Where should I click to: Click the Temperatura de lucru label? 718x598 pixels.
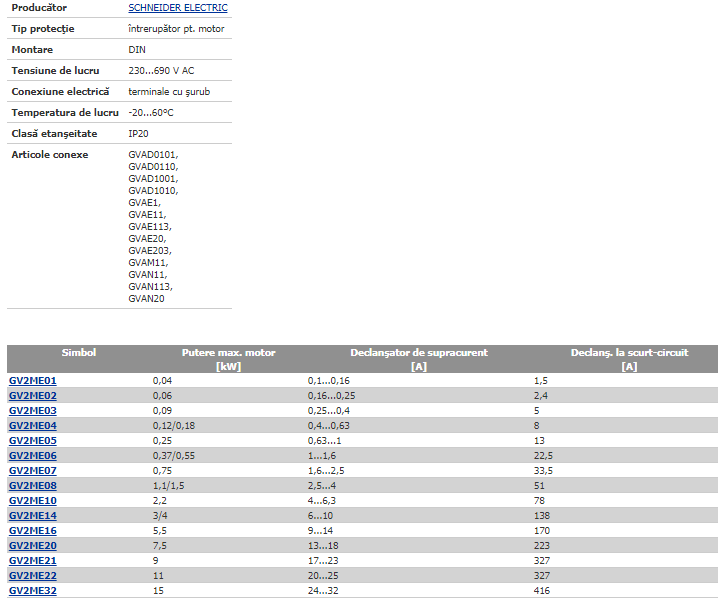(65, 113)
